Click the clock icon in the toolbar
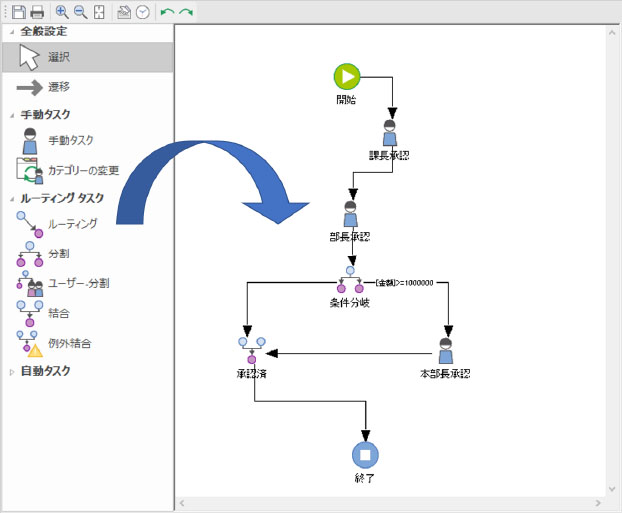 click(142, 12)
